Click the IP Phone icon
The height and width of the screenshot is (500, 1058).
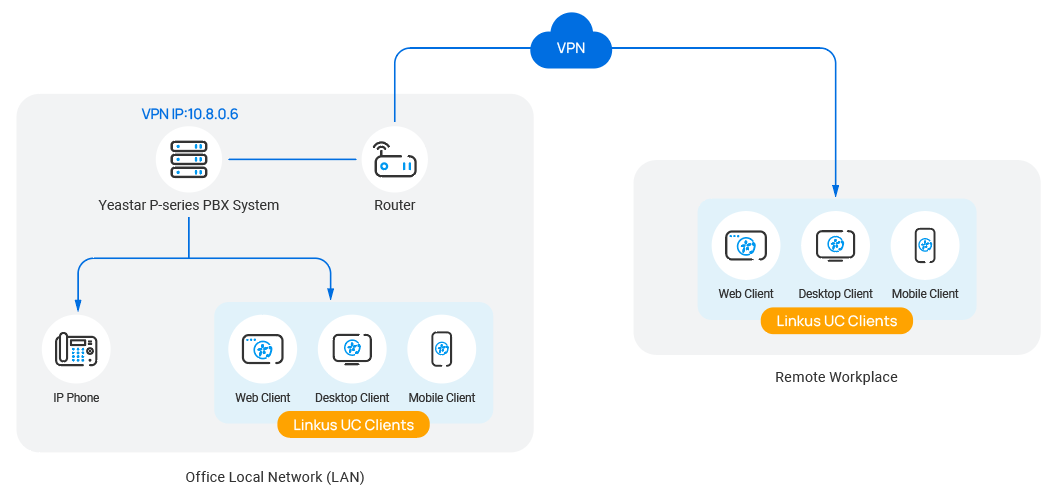(x=76, y=350)
